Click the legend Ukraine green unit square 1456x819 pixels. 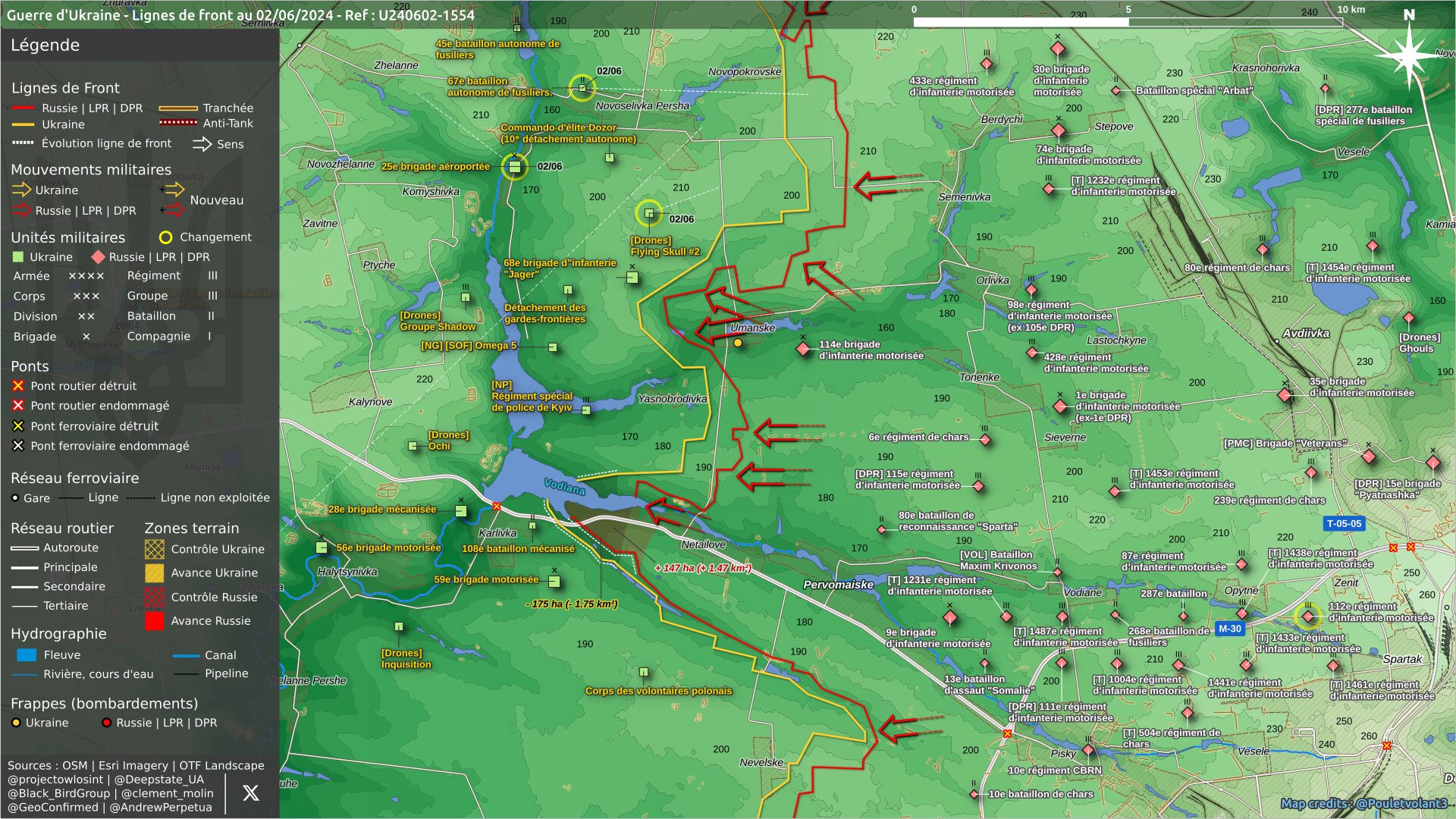(18, 257)
